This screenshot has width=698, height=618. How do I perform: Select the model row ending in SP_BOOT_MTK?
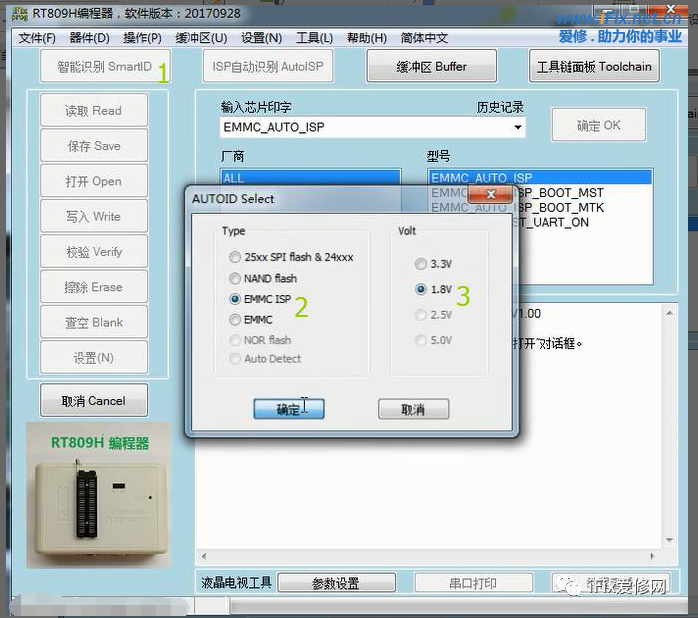(x=559, y=208)
